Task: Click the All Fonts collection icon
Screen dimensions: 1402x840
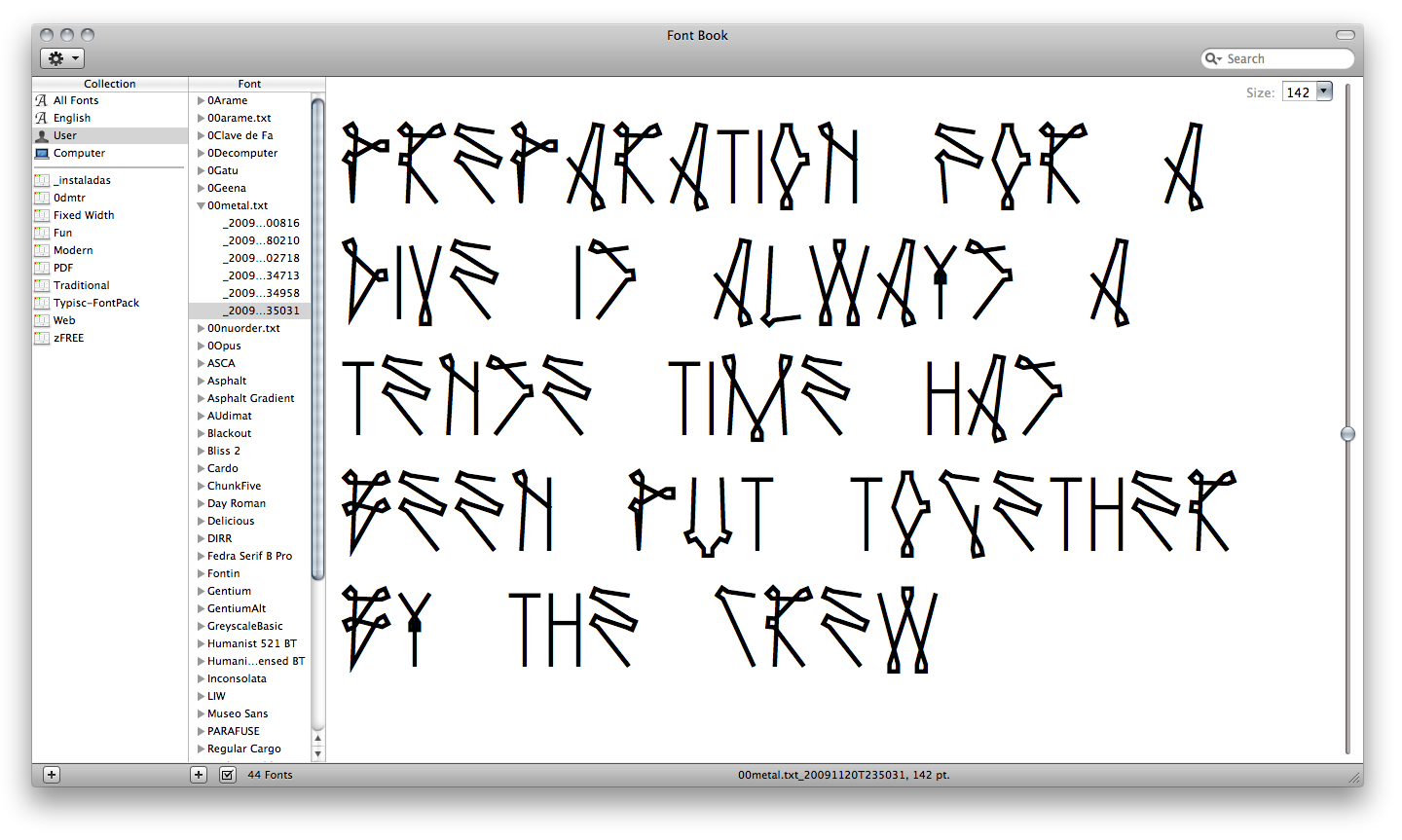Action: tap(41, 100)
